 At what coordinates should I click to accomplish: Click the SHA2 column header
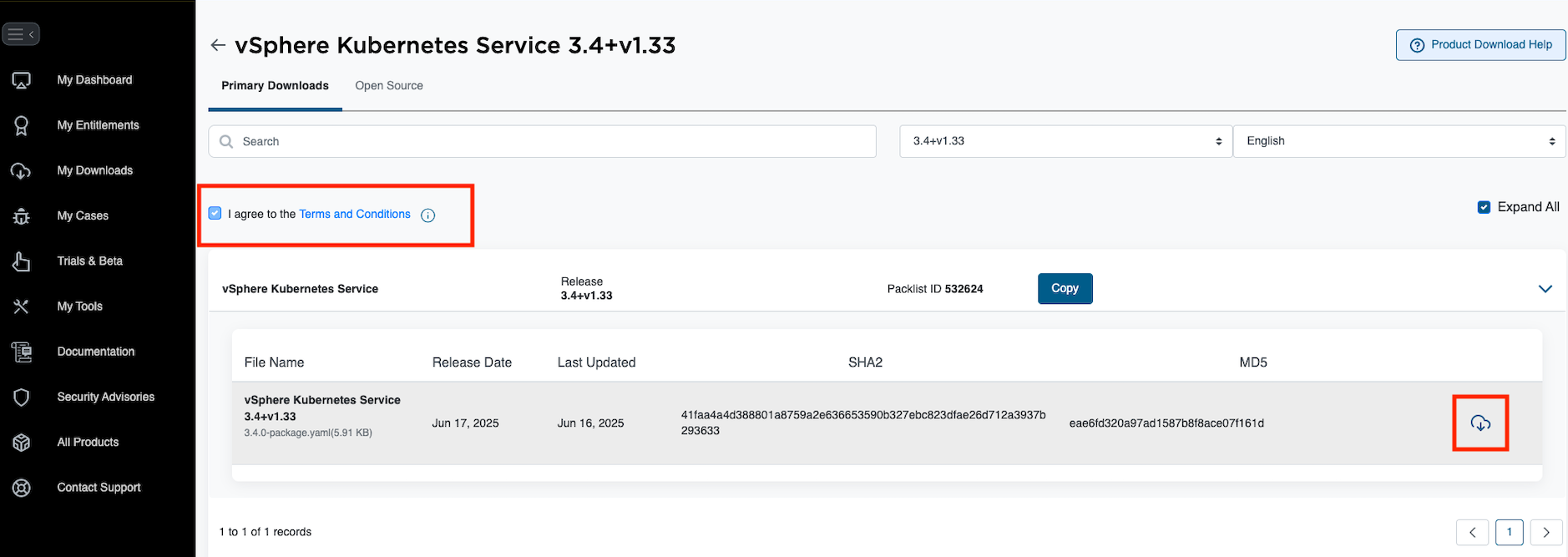[x=865, y=362]
